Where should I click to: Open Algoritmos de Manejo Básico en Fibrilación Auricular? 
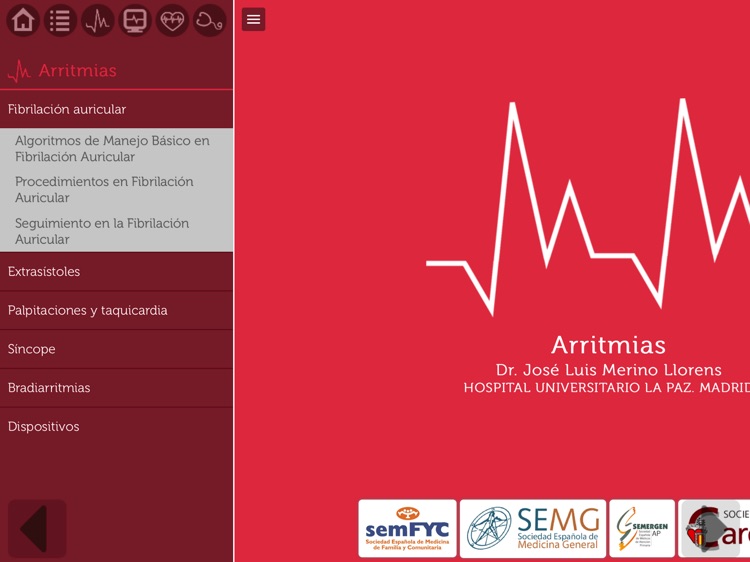click(x=116, y=149)
